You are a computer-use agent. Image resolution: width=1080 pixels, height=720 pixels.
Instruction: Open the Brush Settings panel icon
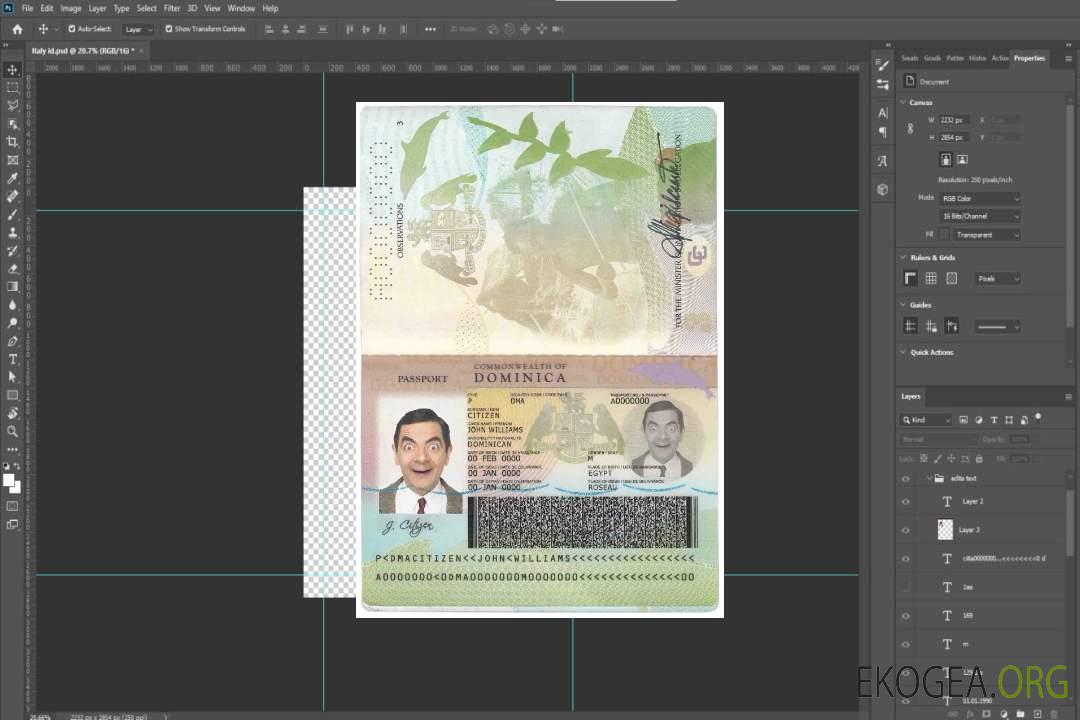[883, 65]
